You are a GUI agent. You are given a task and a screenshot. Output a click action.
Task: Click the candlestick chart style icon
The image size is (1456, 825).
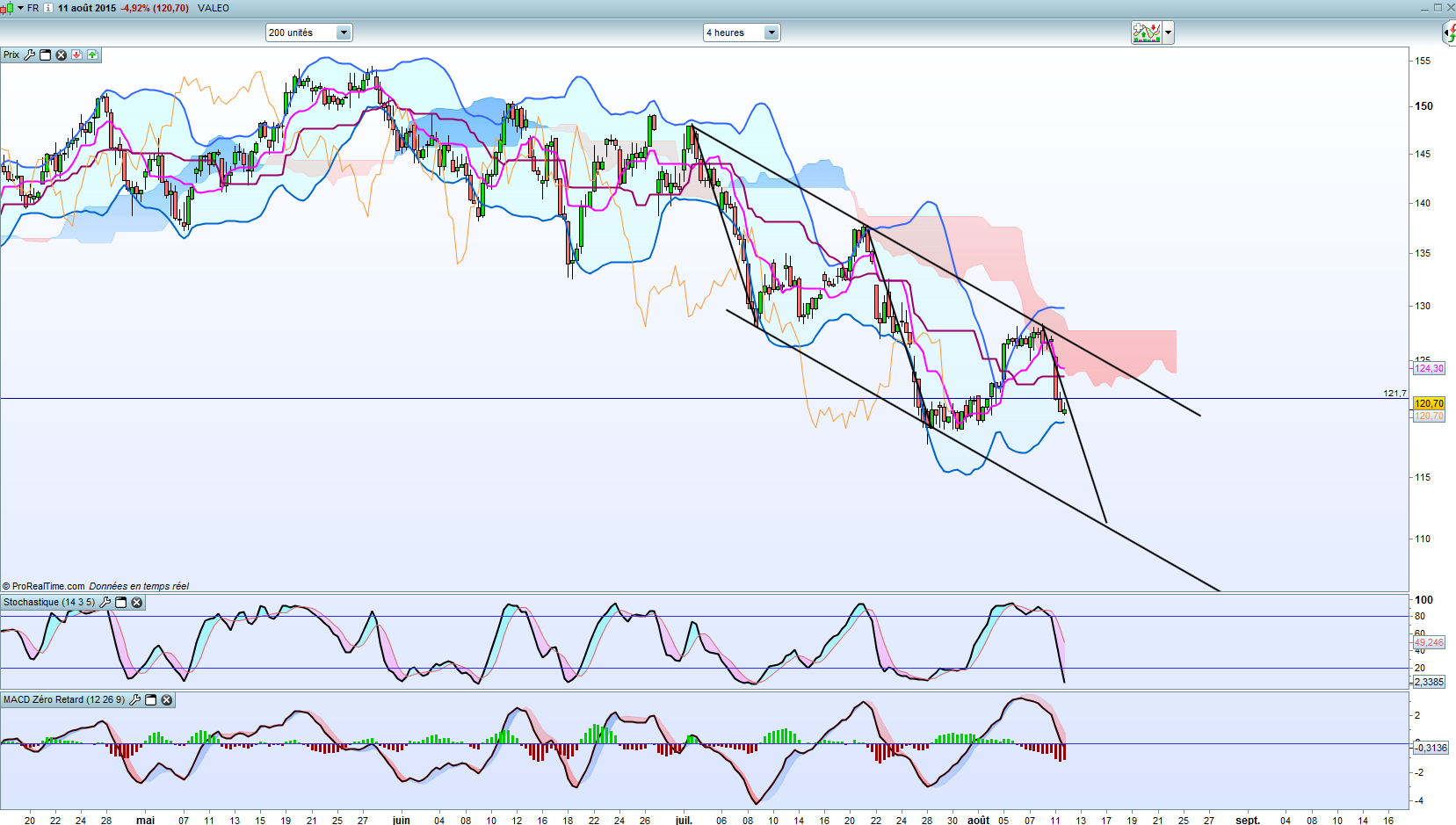(x=8, y=8)
